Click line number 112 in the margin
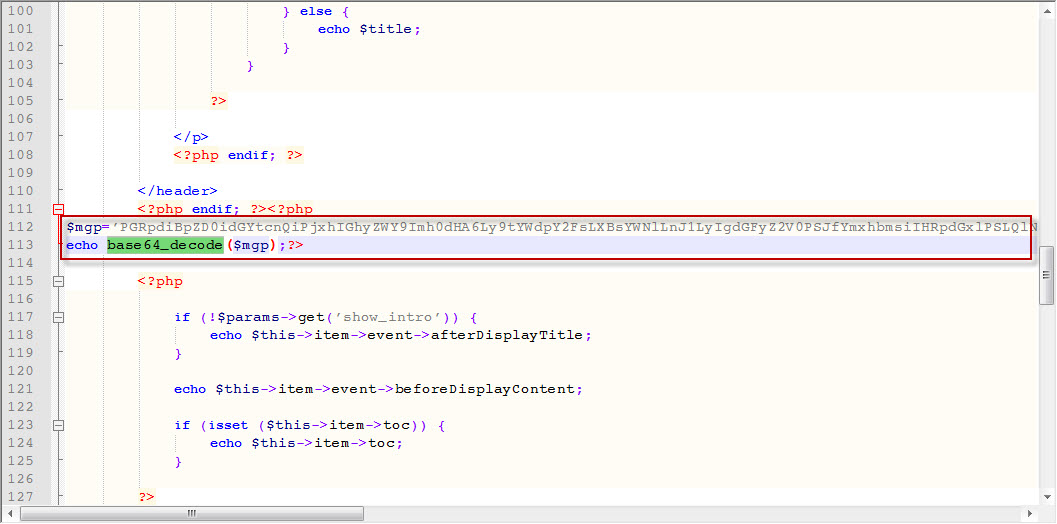Viewport: 1057px width, 524px height. (21, 227)
